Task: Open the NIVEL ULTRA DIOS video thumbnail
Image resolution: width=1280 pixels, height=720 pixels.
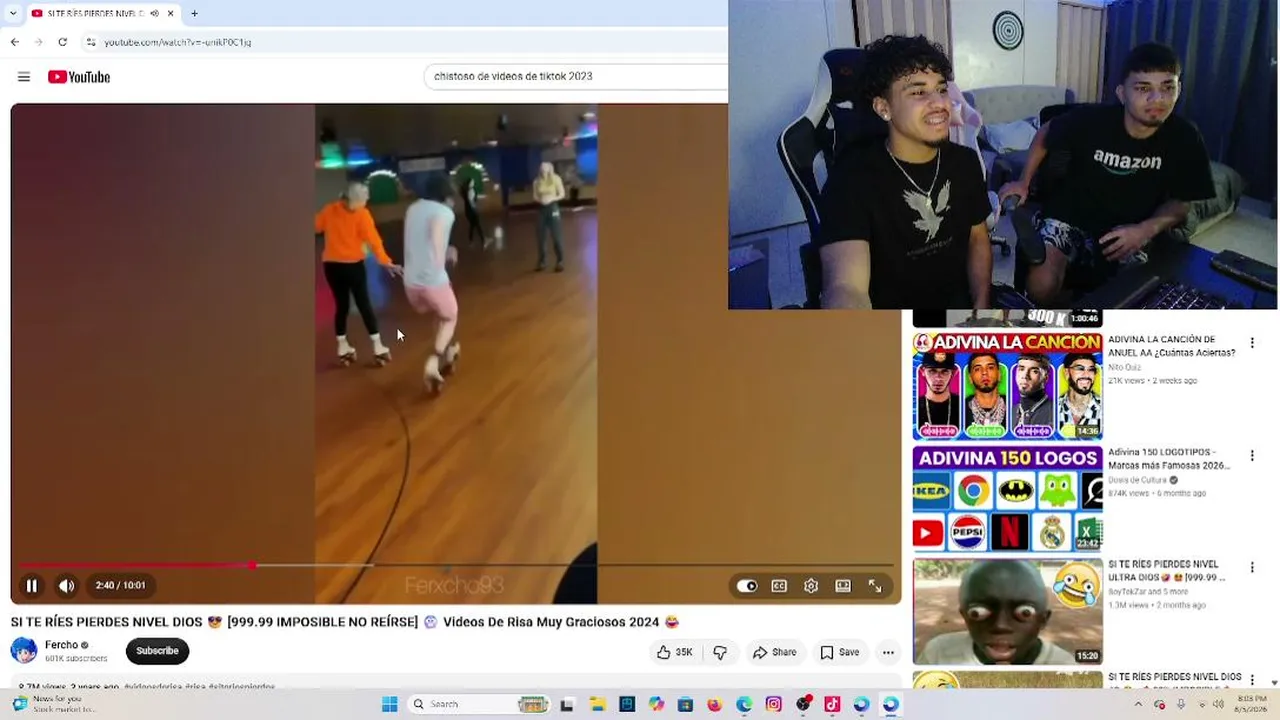Action: (1007, 611)
